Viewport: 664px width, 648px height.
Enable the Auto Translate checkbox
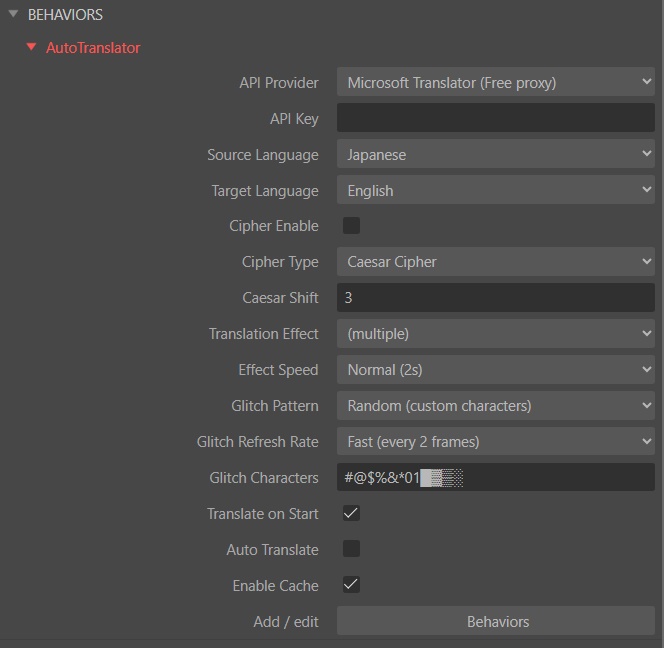tap(351, 549)
